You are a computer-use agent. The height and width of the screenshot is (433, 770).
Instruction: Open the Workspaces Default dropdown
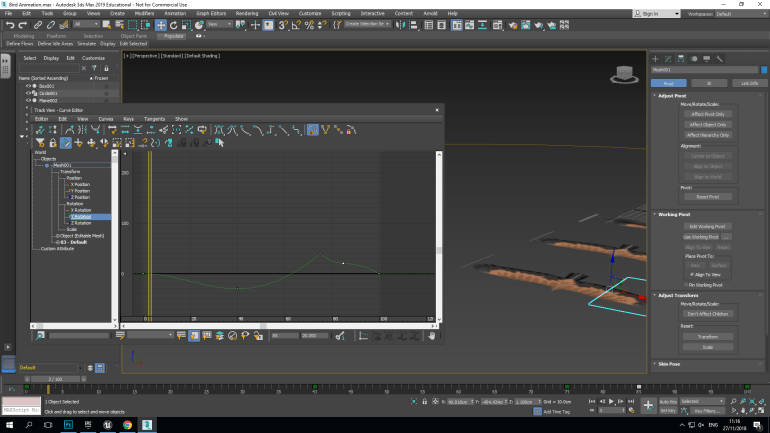click(739, 14)
